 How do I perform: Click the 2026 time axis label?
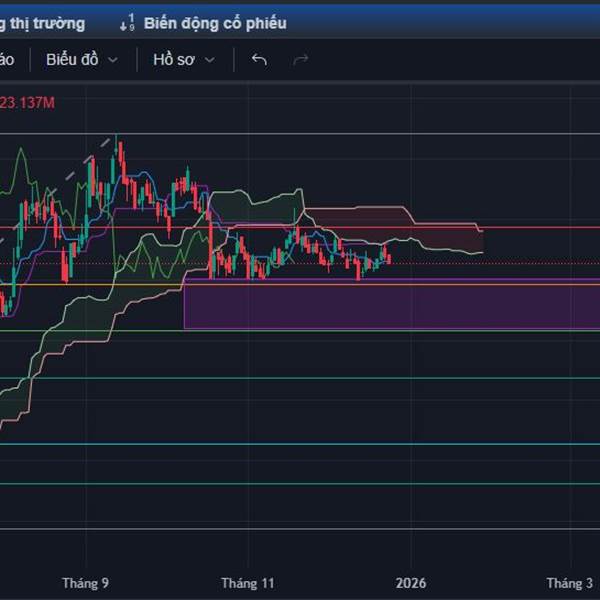tap(410, 582)
